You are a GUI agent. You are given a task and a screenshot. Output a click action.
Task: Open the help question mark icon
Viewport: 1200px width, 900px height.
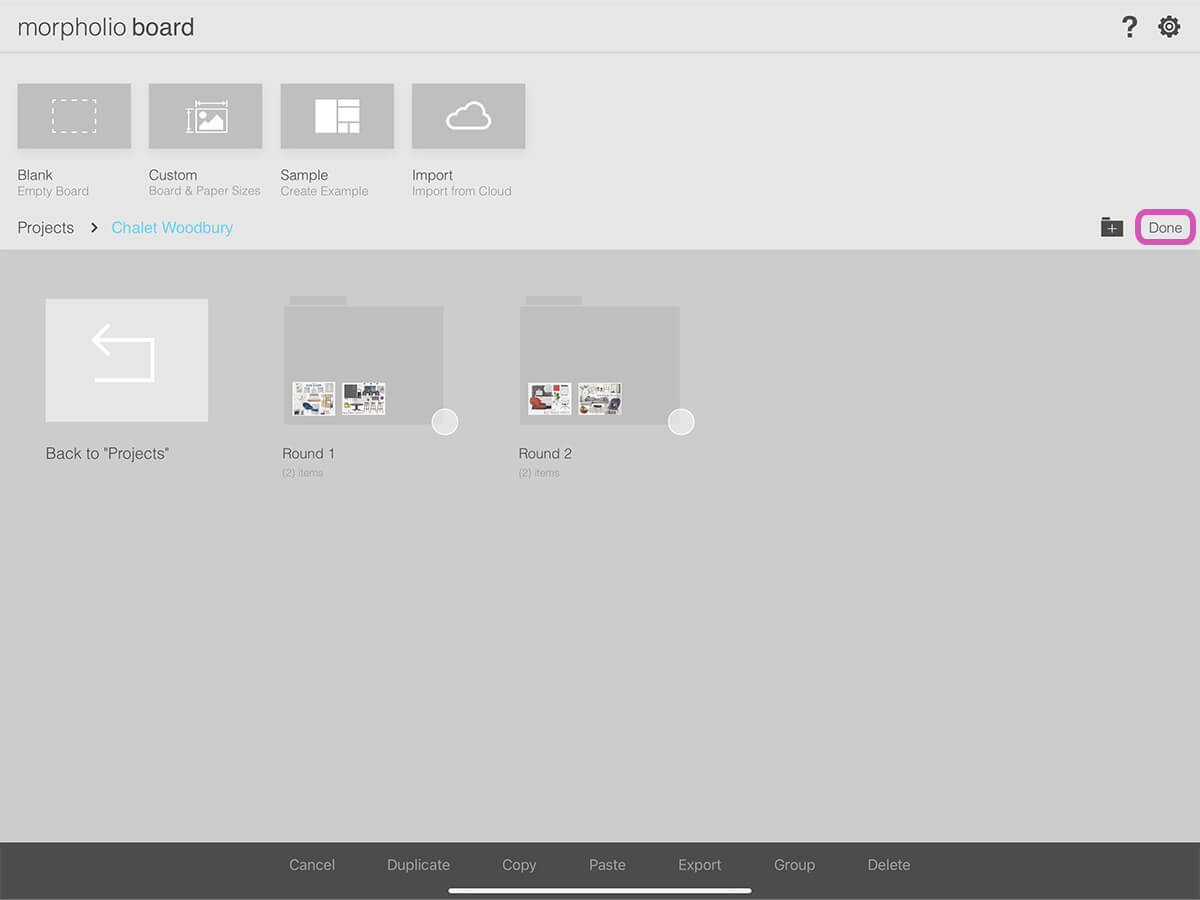click(x=1129, y=27)
